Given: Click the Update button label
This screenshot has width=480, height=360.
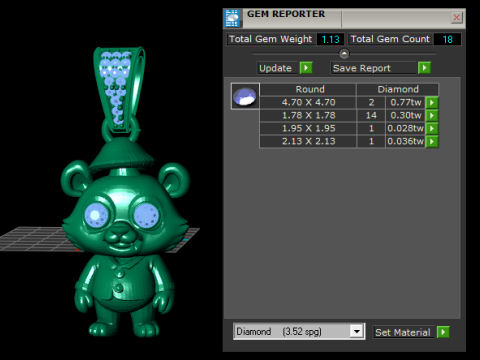Looking at the screenshot, I should (277, 68).
